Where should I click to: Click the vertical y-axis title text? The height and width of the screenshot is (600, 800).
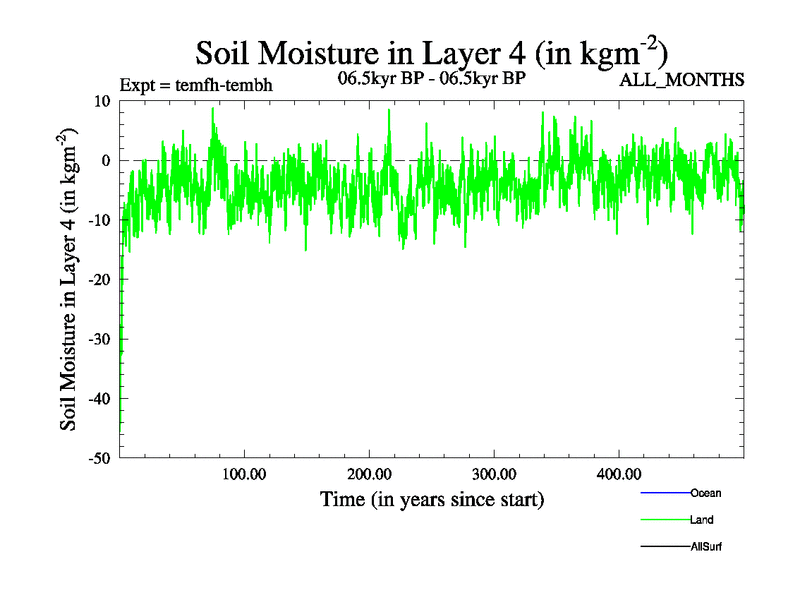coord(69,279)
